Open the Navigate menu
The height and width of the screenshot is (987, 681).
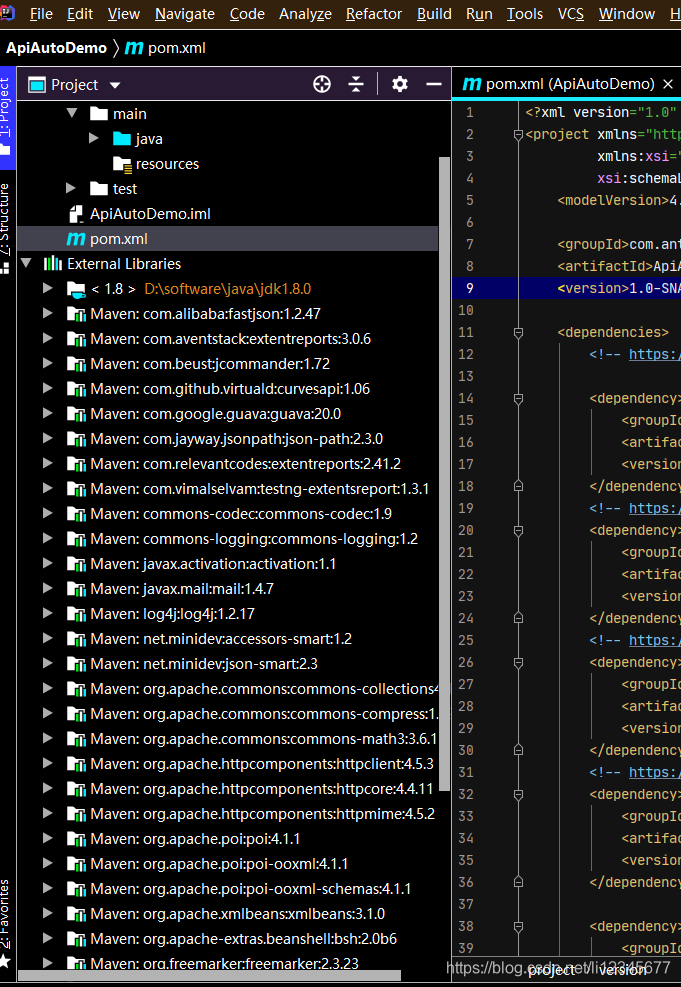click(x=184, y=14)
